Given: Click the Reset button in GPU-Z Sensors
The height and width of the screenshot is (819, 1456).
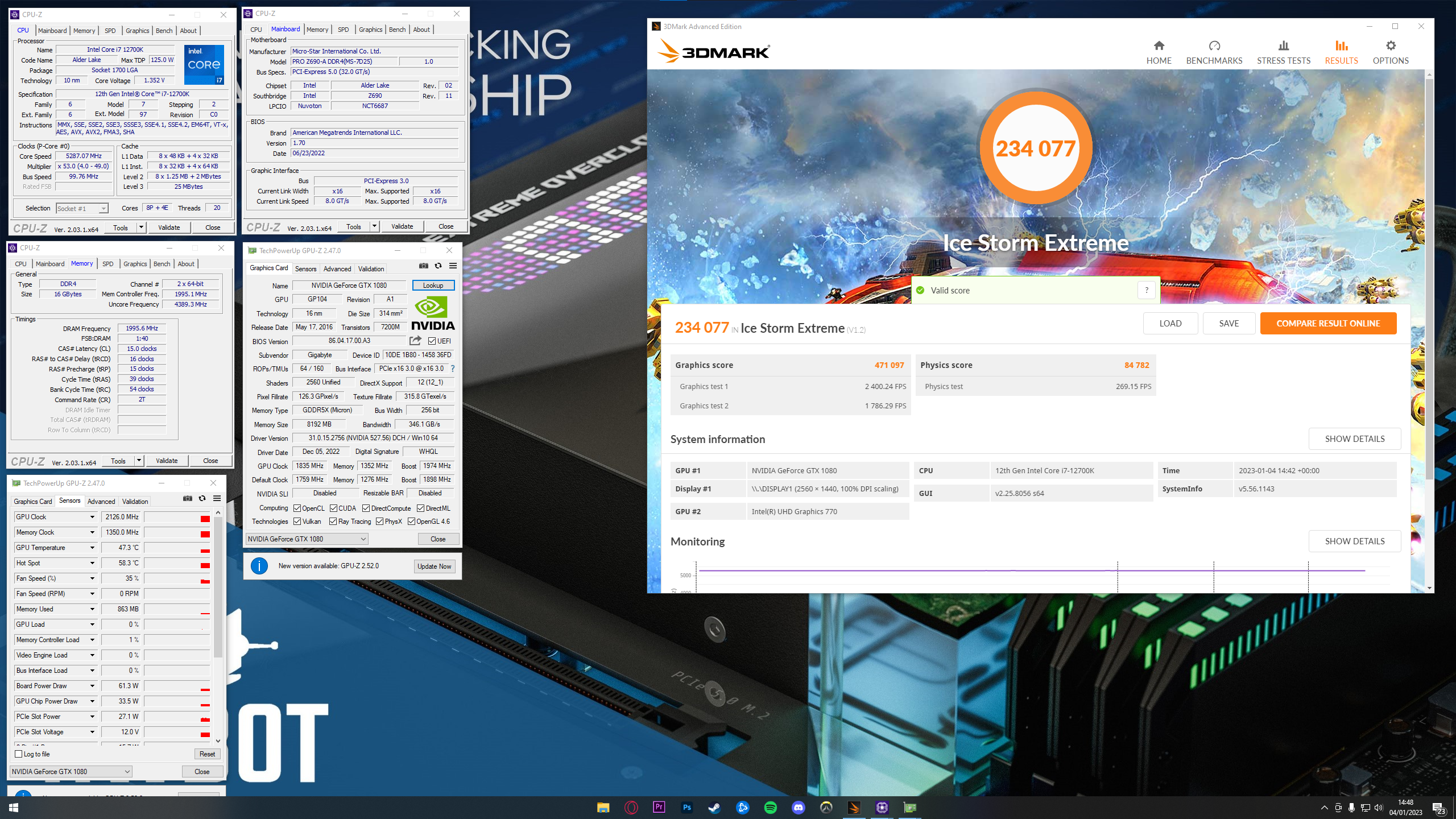Looking at the screenshot, I should 207,754.
